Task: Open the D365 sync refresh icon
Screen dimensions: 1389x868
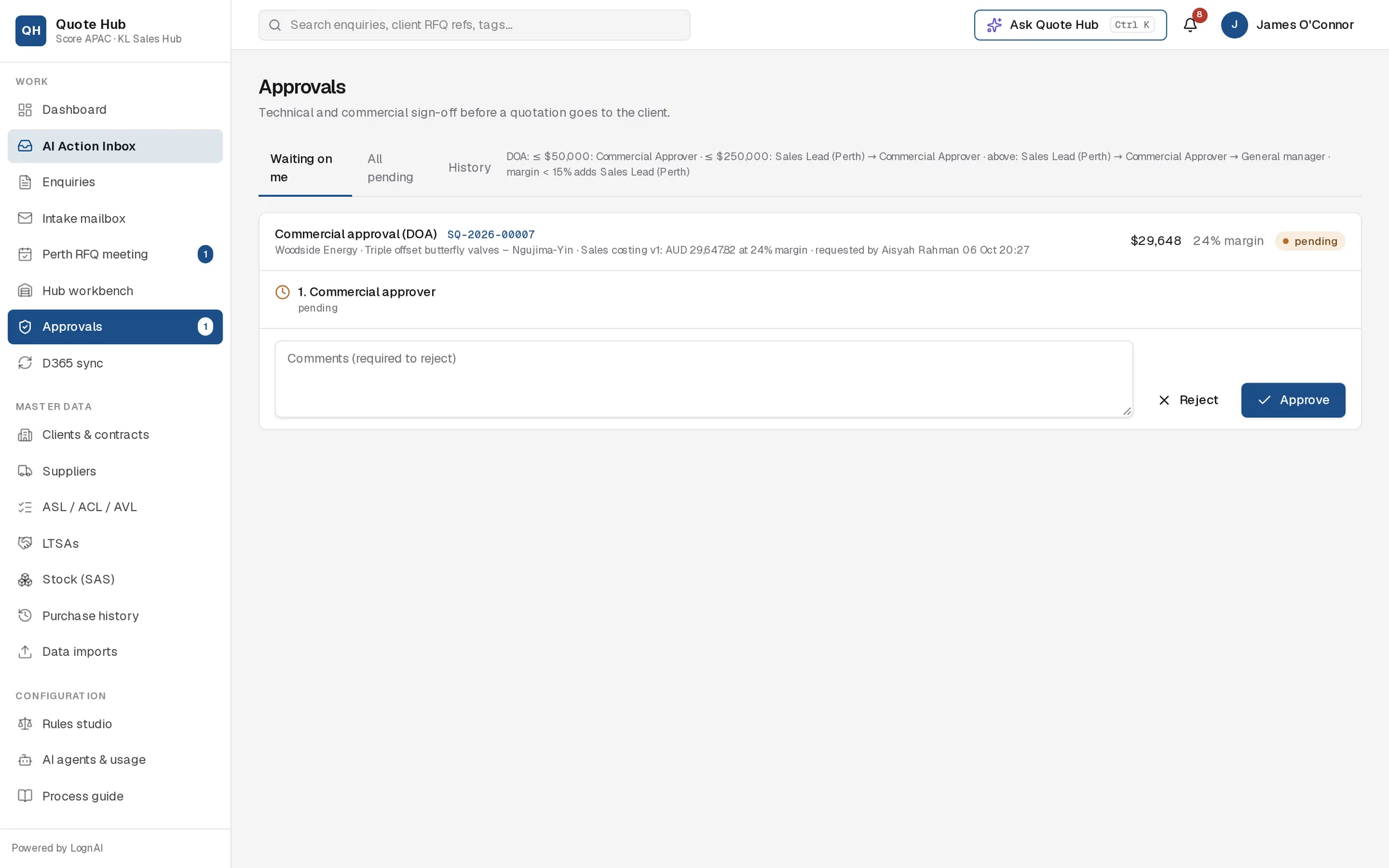Action: tap(25, 363)
